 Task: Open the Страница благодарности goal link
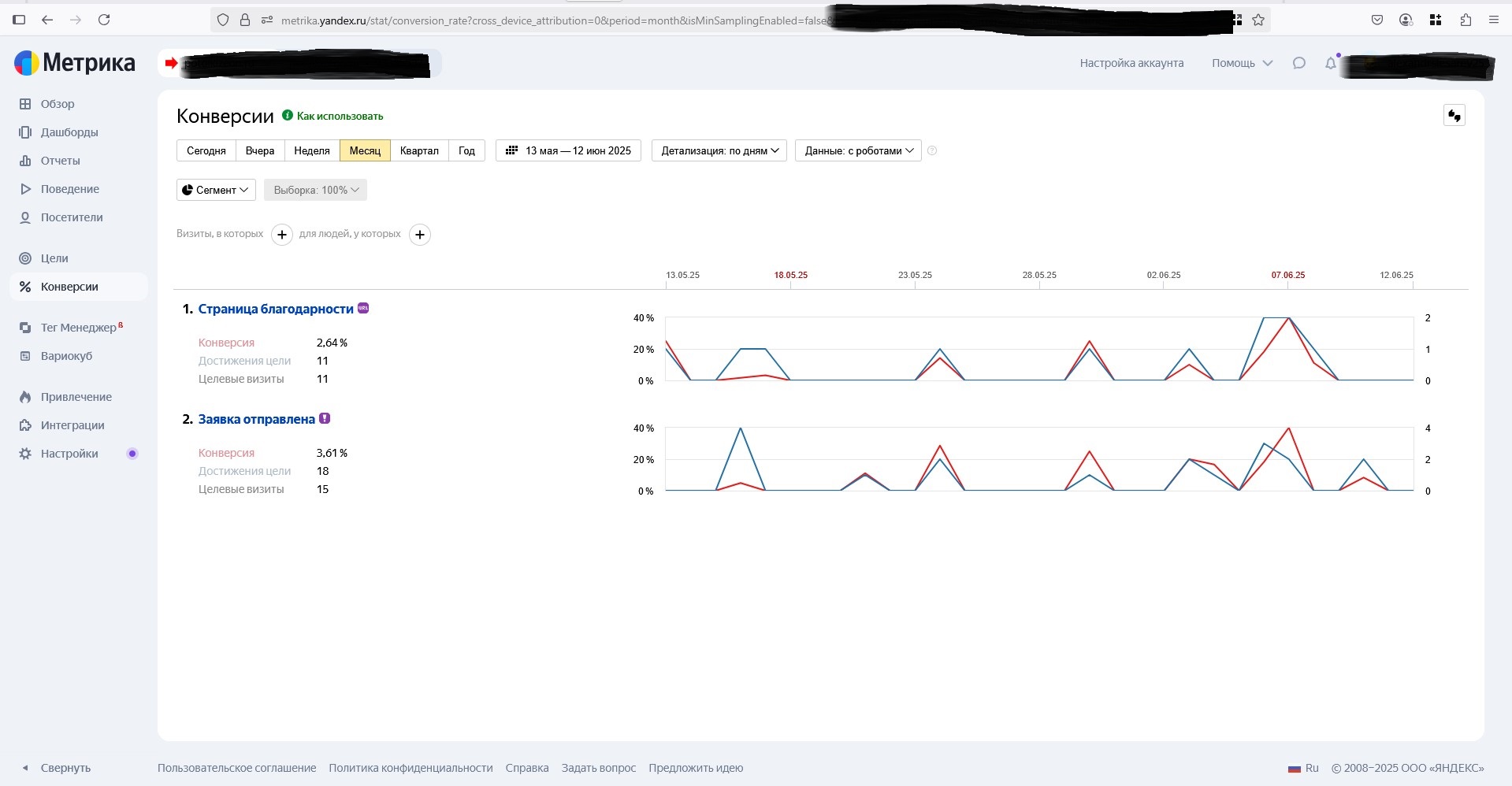[275, 309]
